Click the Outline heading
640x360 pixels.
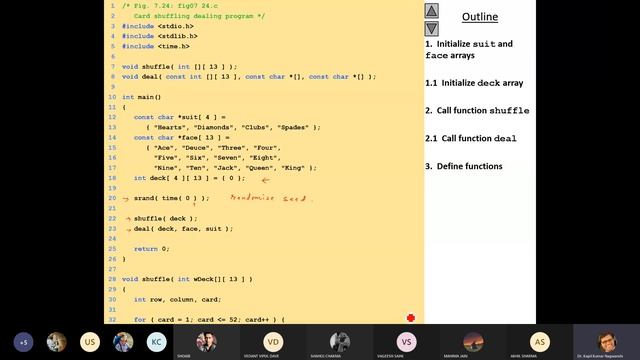click(480, 17)
